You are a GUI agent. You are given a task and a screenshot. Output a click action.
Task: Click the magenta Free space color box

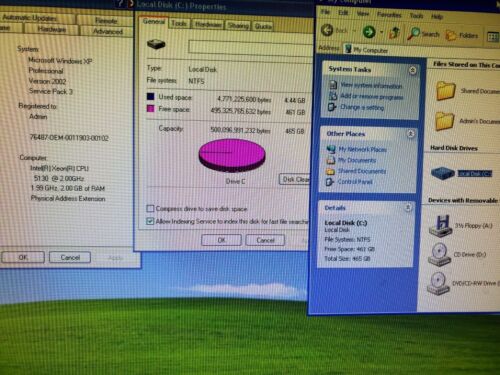pyautogui.click(x=151, y=108)
